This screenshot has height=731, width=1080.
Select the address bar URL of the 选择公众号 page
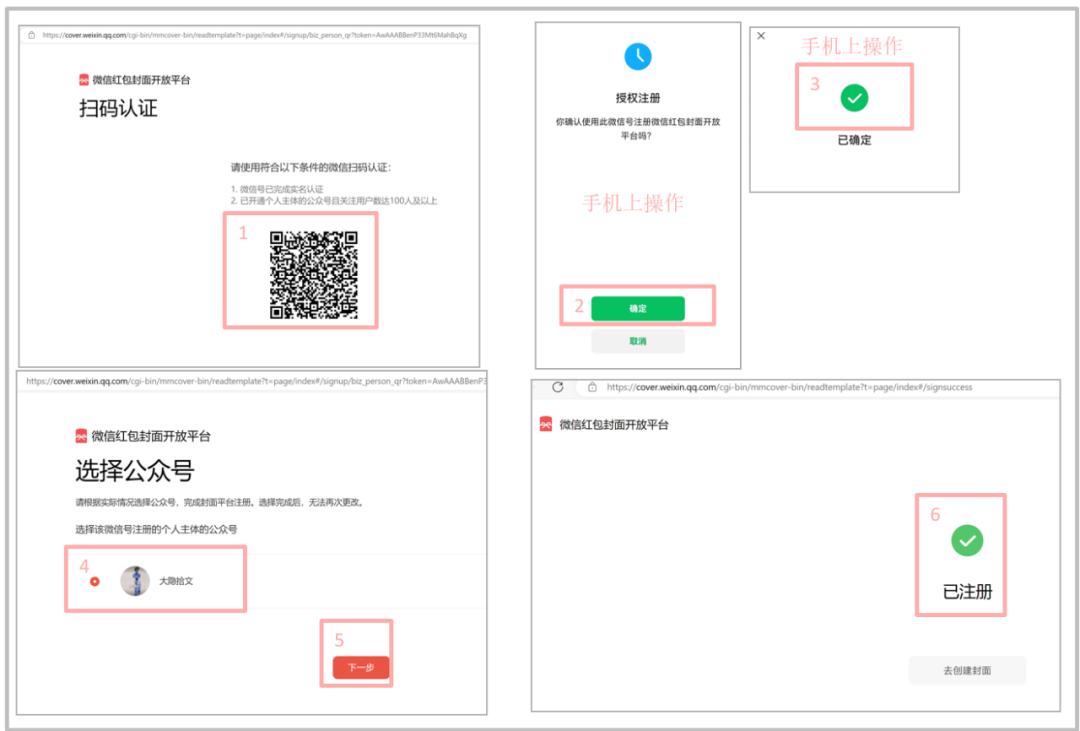point(256,381)
